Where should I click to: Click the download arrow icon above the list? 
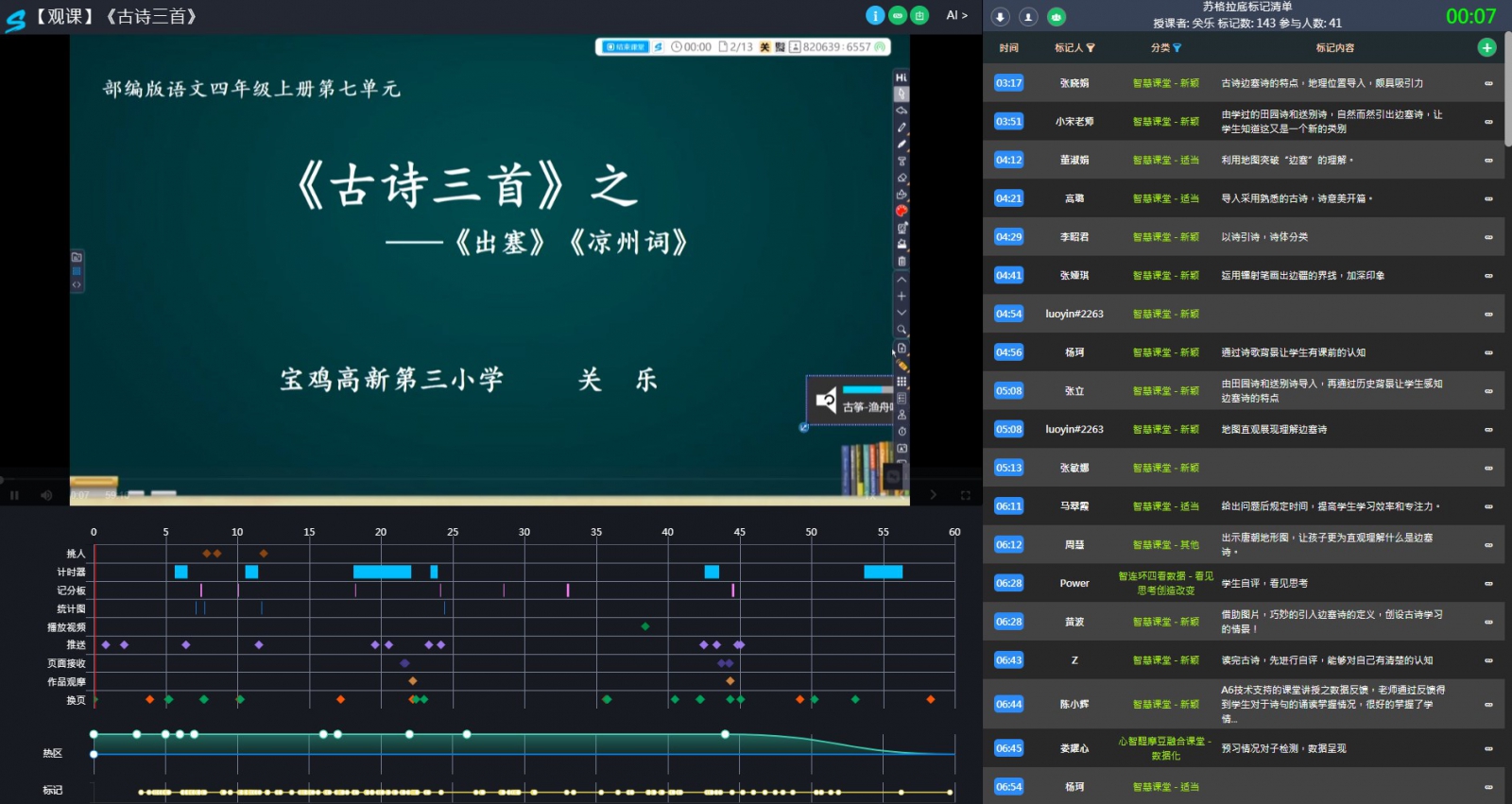point(1001,17)
